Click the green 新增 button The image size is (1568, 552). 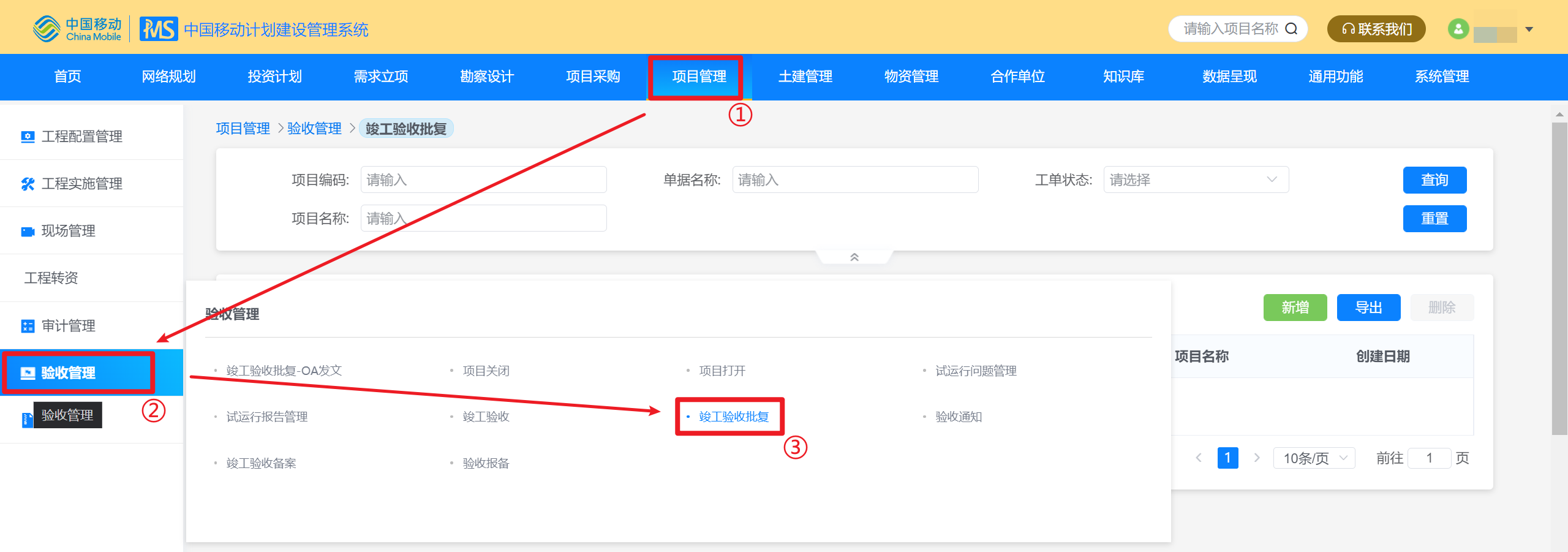[x=1295, y=307]
